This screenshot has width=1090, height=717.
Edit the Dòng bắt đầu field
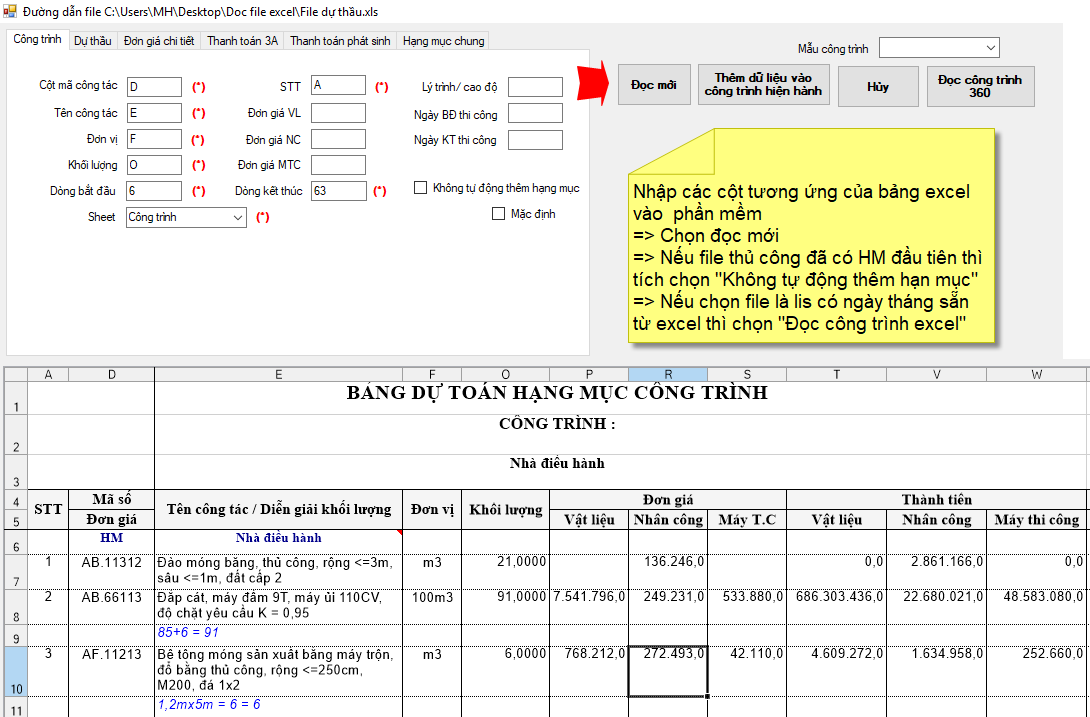[x=154, y=191]
